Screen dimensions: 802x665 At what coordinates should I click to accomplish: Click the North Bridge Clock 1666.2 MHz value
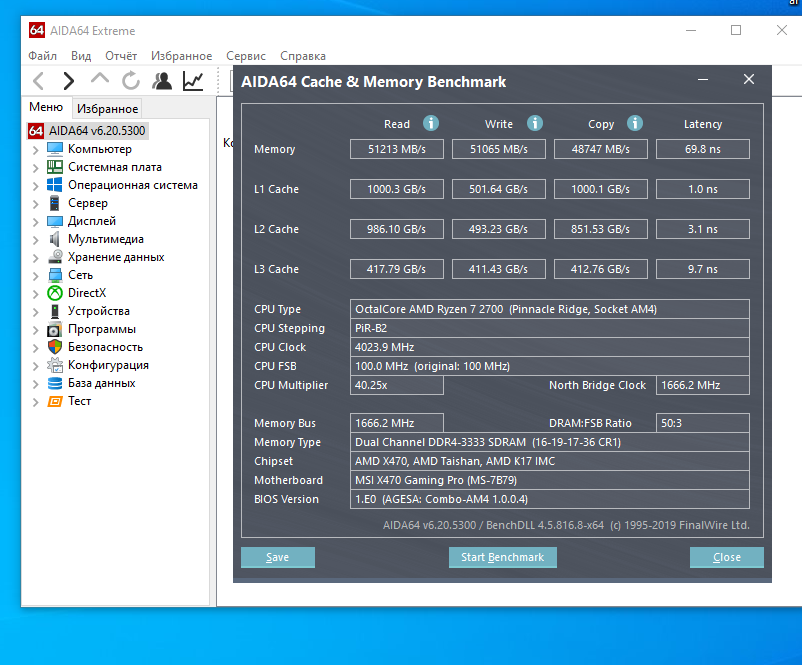tap(703, 385)
